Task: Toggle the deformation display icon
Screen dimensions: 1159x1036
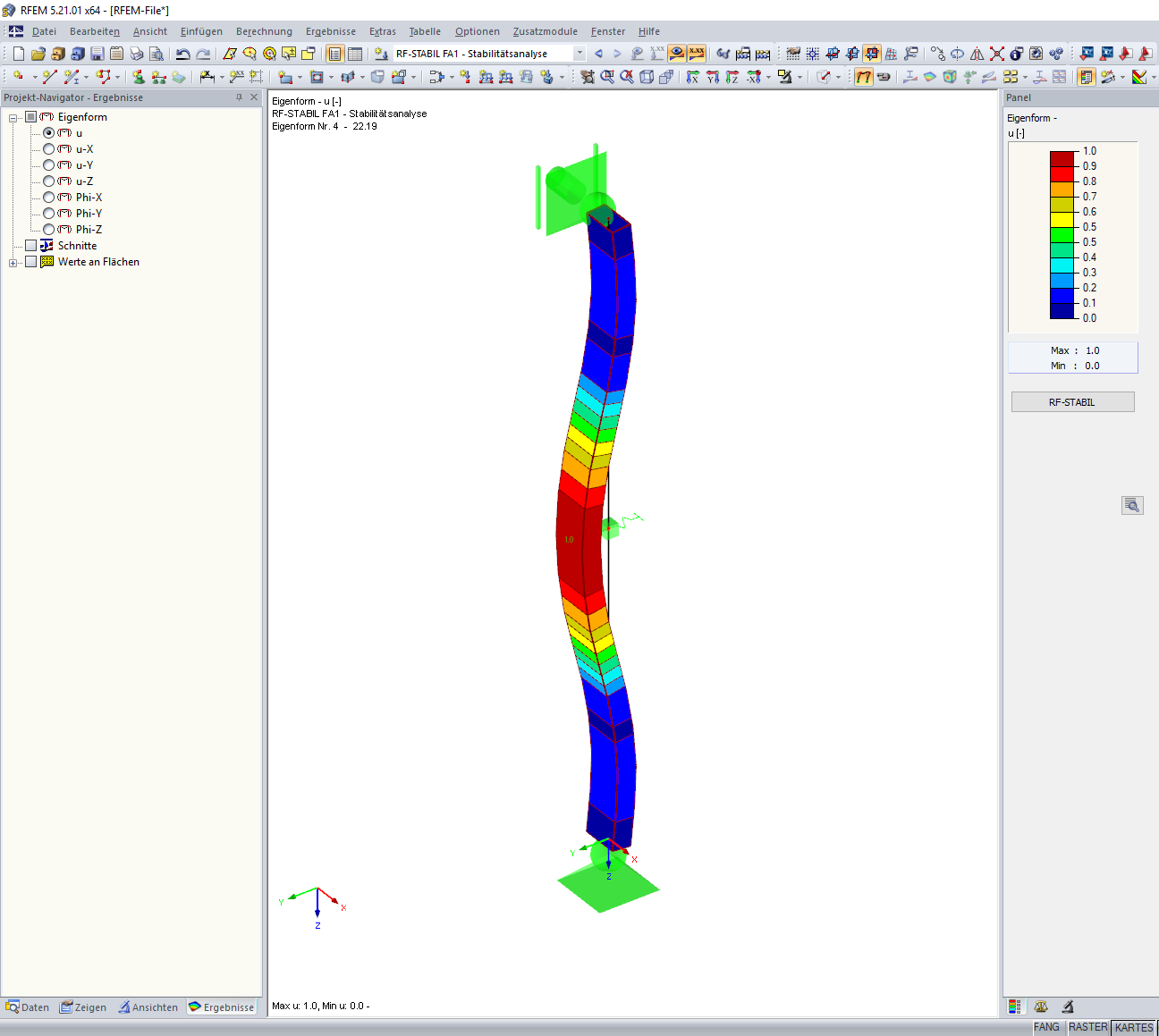Action: point(863,77)
